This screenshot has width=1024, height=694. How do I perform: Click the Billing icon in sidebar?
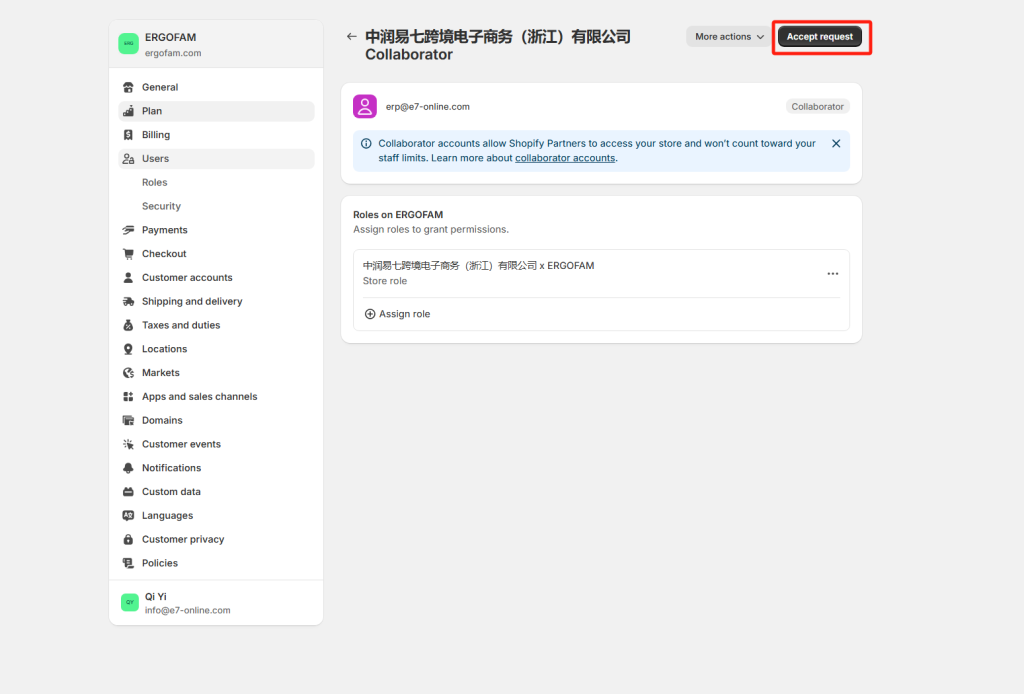click(128, 135)
